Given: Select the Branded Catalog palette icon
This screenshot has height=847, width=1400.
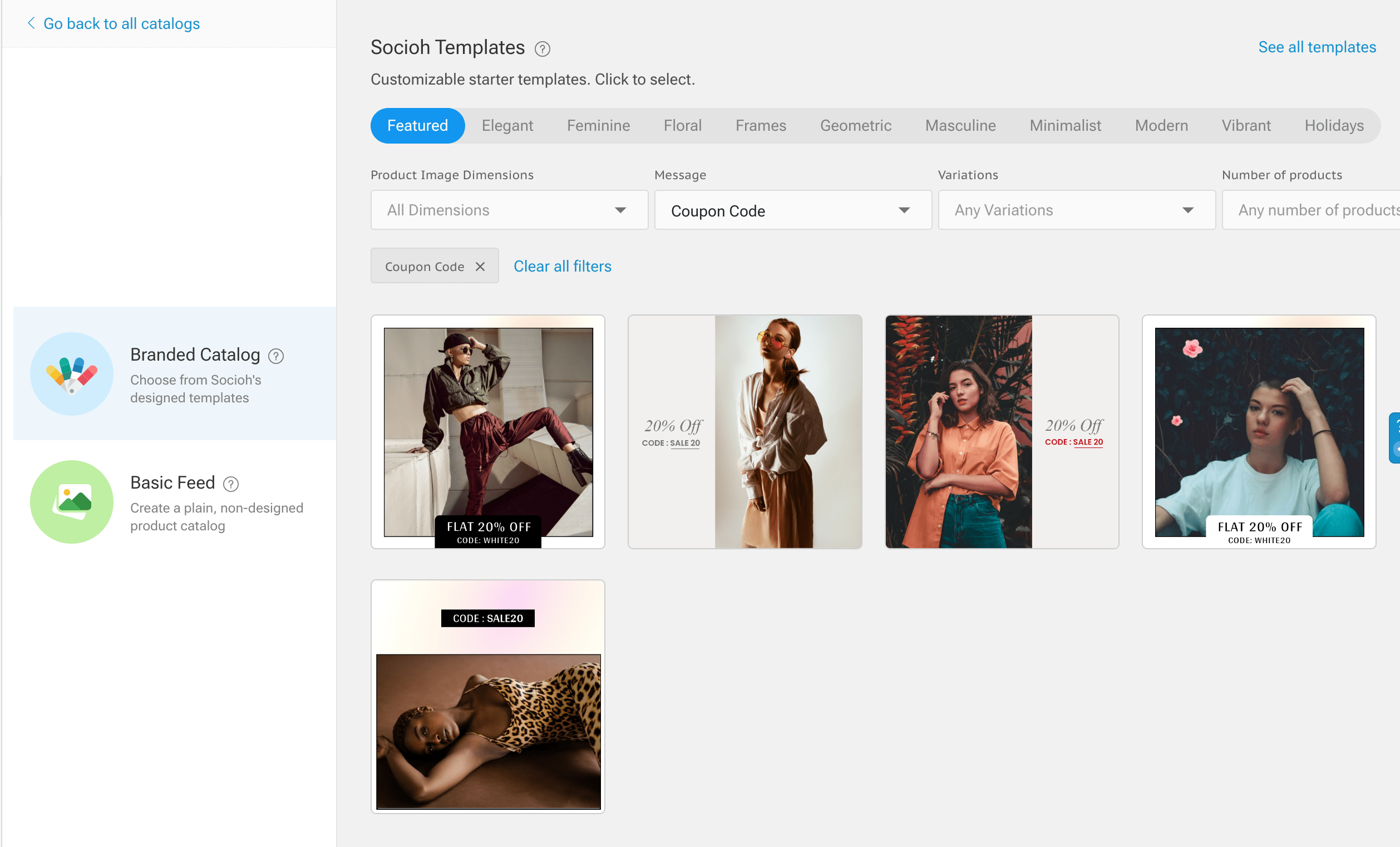Looking at the screenshot, I should tap(72, 374).
